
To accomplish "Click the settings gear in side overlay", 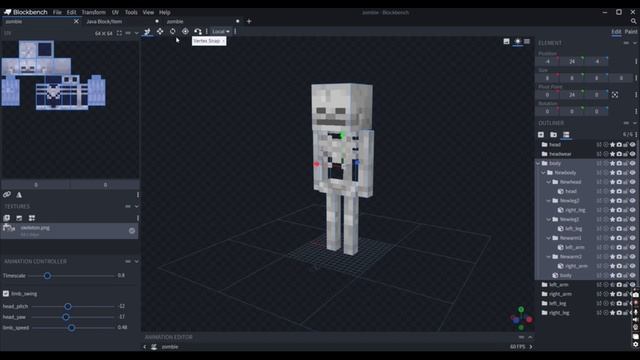I will 636,344.
